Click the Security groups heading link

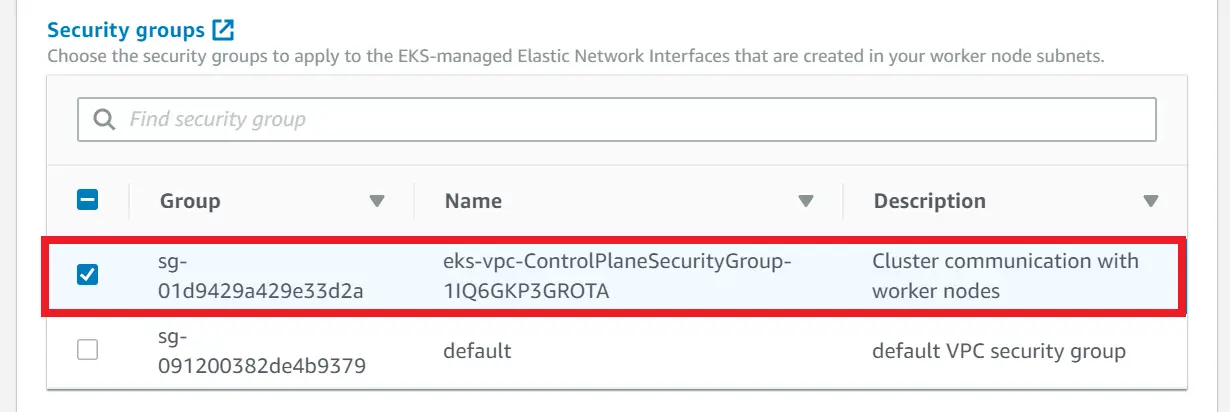tap(125, 29)
